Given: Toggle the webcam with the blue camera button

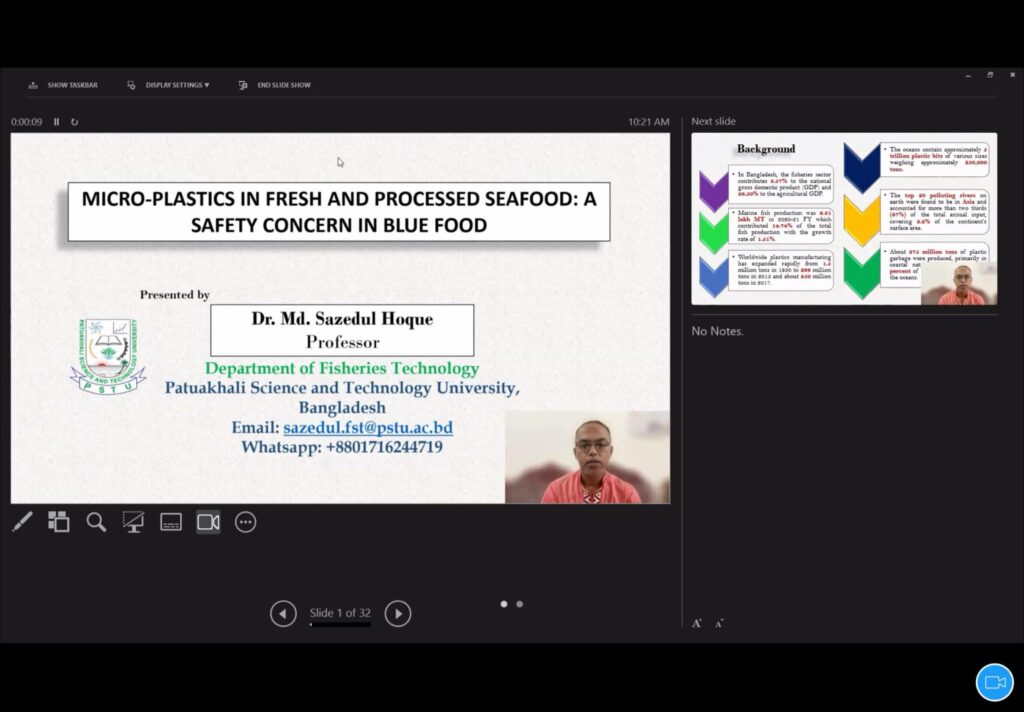Looking at the screenshot, I should pos(993,681).
